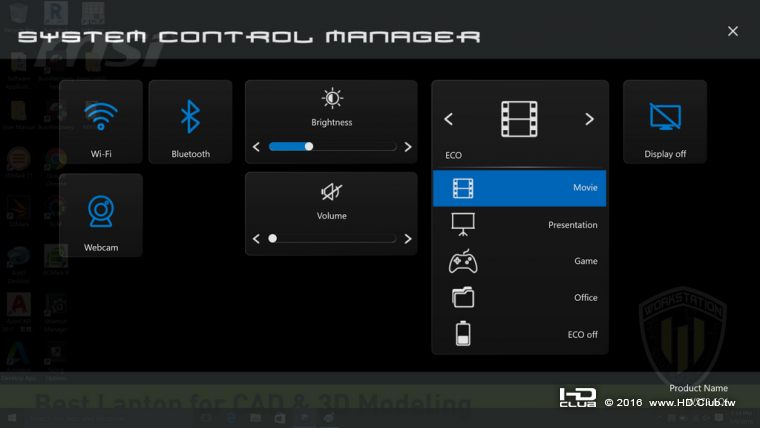Screen dimensions: 760x428
Task: Increase brightness with the right arrow
Action: click(408, 147)
